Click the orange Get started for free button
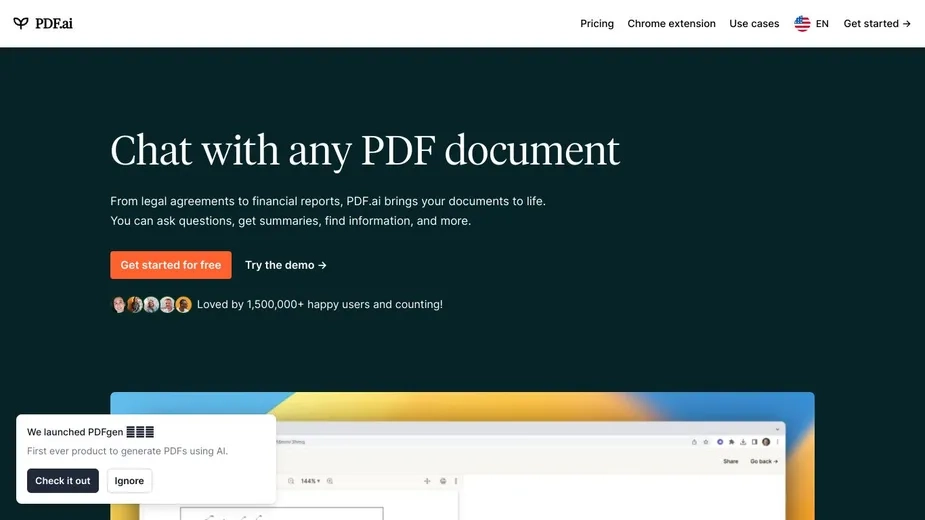The height and width of the screenshot is (520, 925). tap(170, 265)
